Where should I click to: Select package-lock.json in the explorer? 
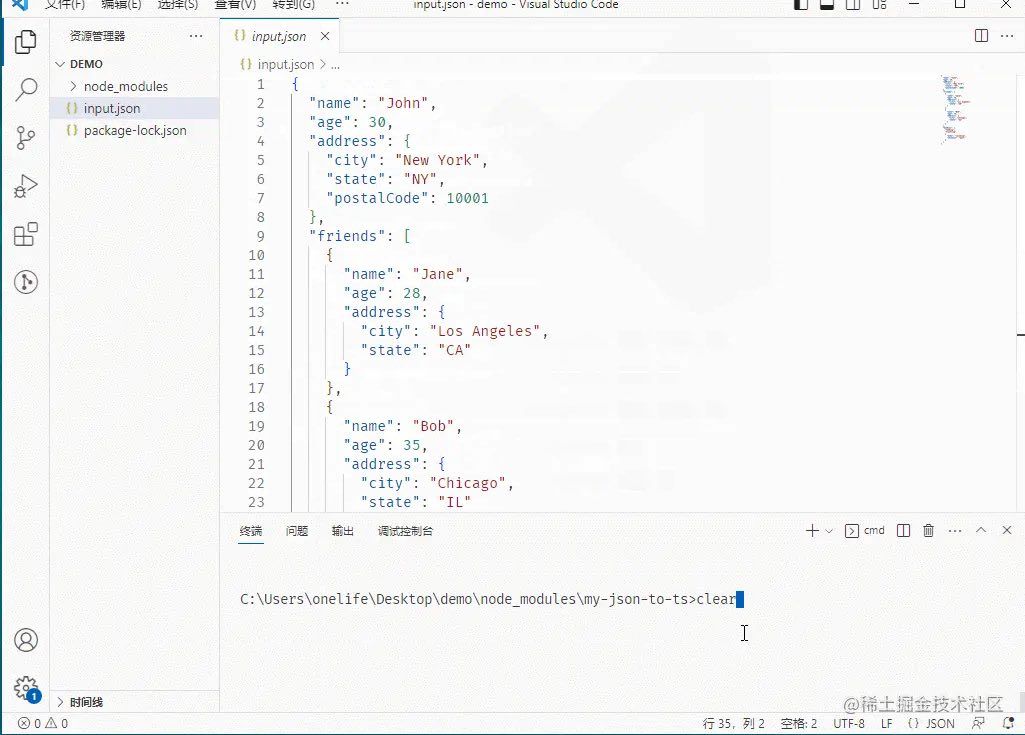point(135,130)
